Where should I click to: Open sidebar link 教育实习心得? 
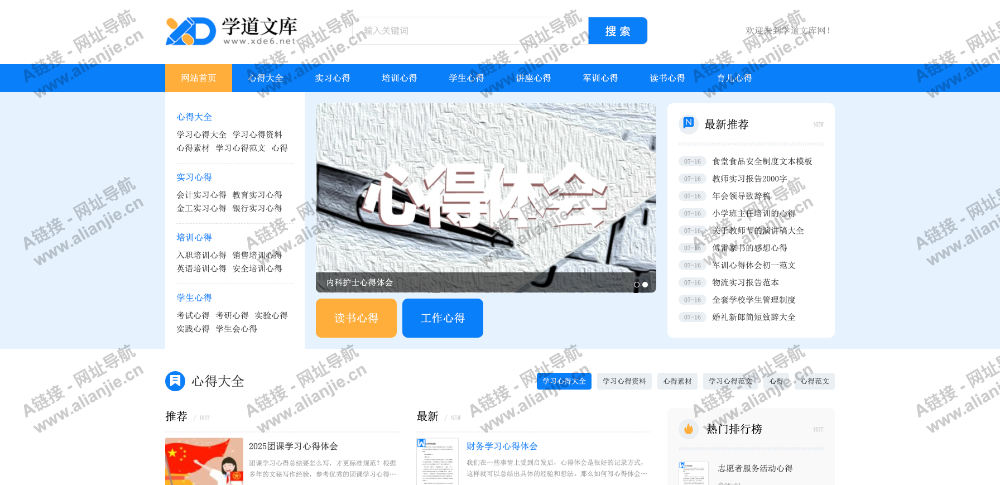[257, 195]
